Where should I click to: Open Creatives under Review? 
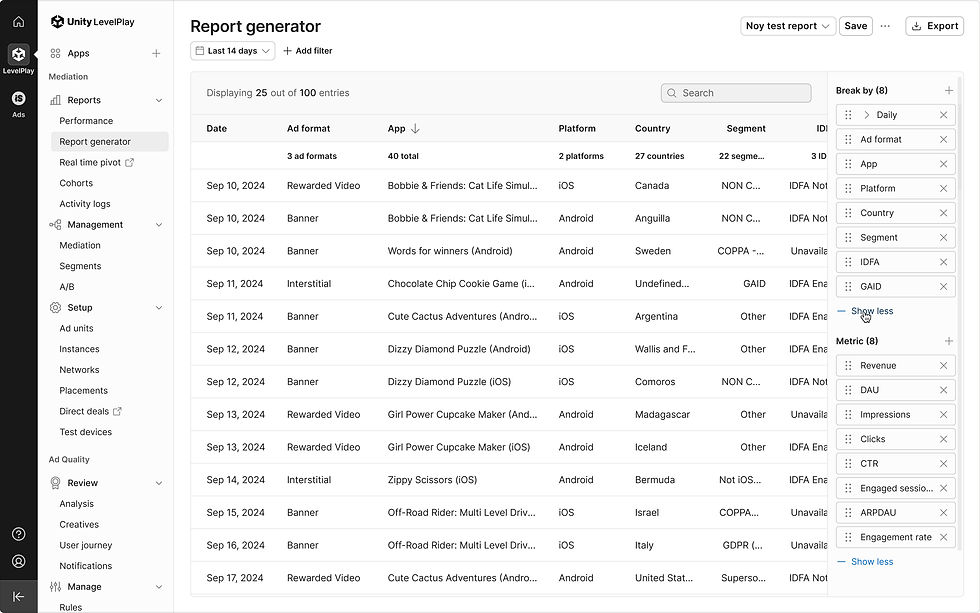[x=79, y=525]
